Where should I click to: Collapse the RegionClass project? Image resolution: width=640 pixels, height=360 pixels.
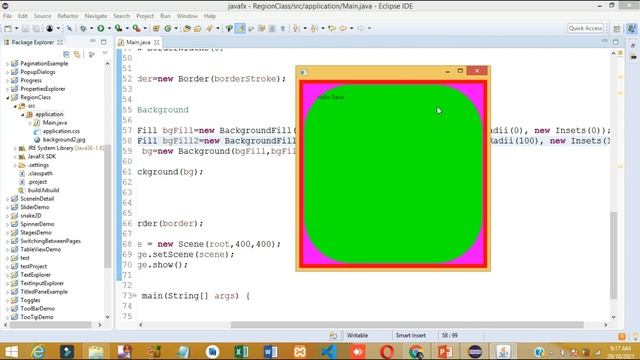tap(7, 98)
